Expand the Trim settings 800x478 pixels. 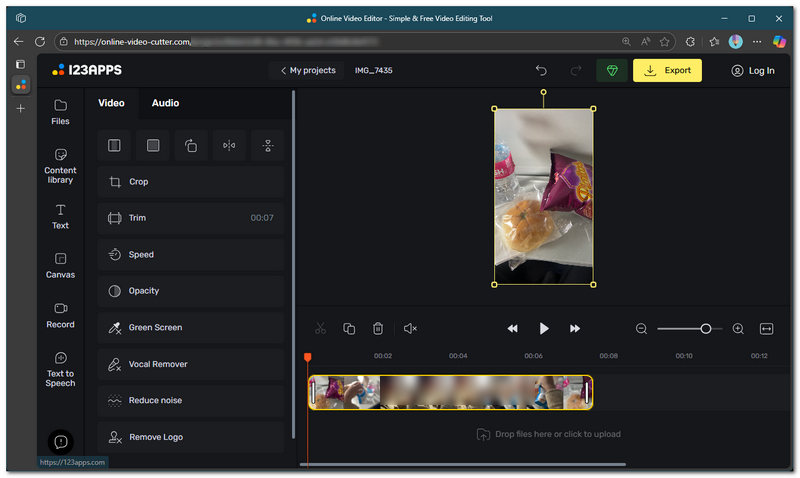[x=191, y=218]
